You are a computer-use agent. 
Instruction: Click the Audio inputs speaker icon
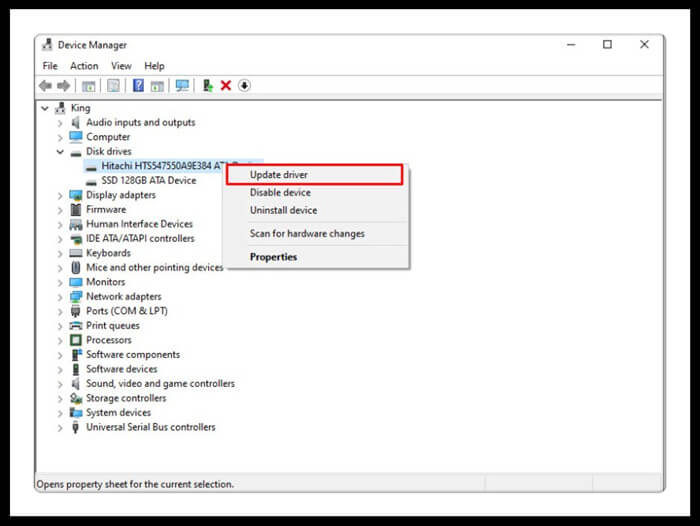coord(76,122)
